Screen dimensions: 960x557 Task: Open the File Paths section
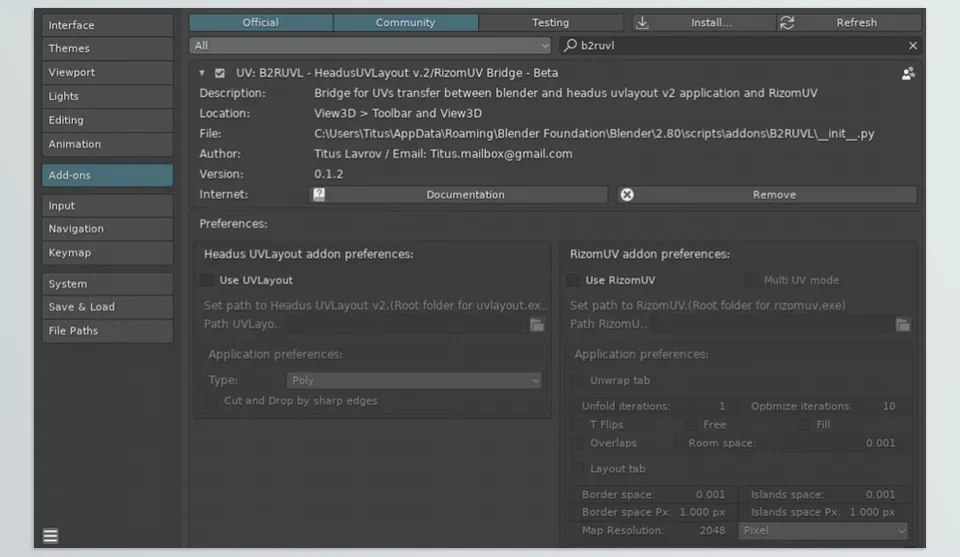tap(108, 331)
